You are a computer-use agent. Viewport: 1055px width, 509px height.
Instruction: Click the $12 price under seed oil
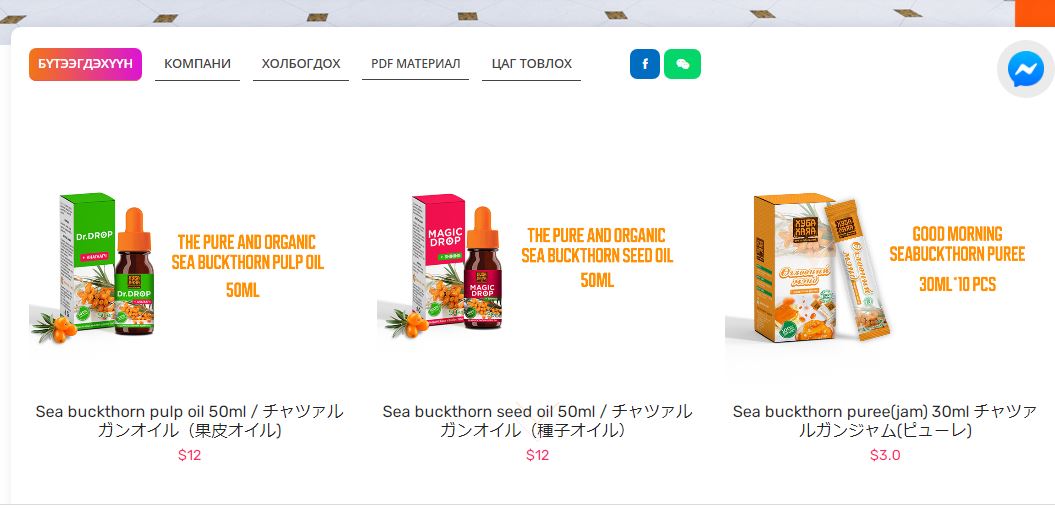pos(537,456)
